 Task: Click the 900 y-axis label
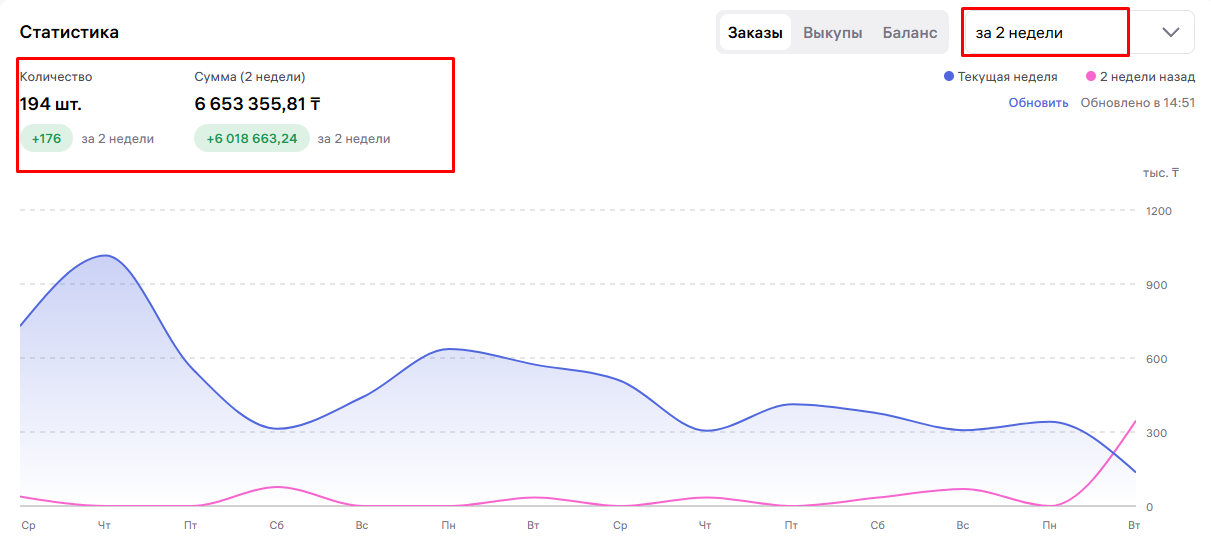point(1157,285)
